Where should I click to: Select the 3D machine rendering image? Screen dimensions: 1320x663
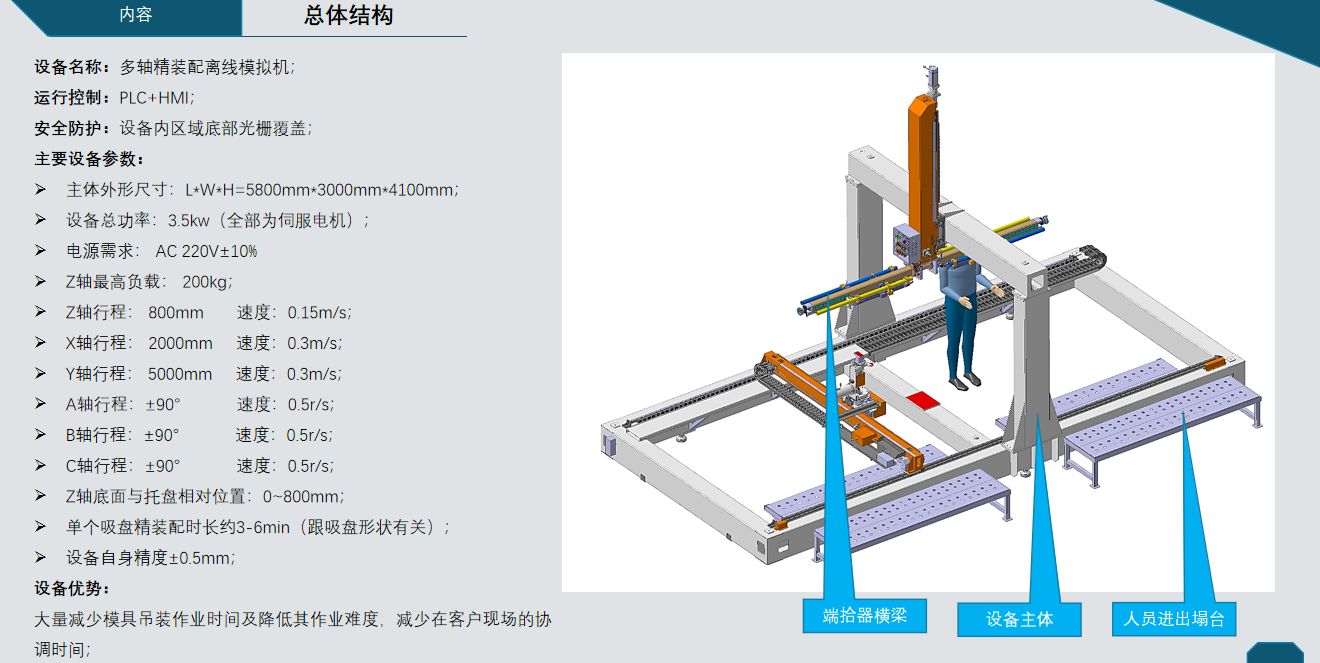point(918,322)
